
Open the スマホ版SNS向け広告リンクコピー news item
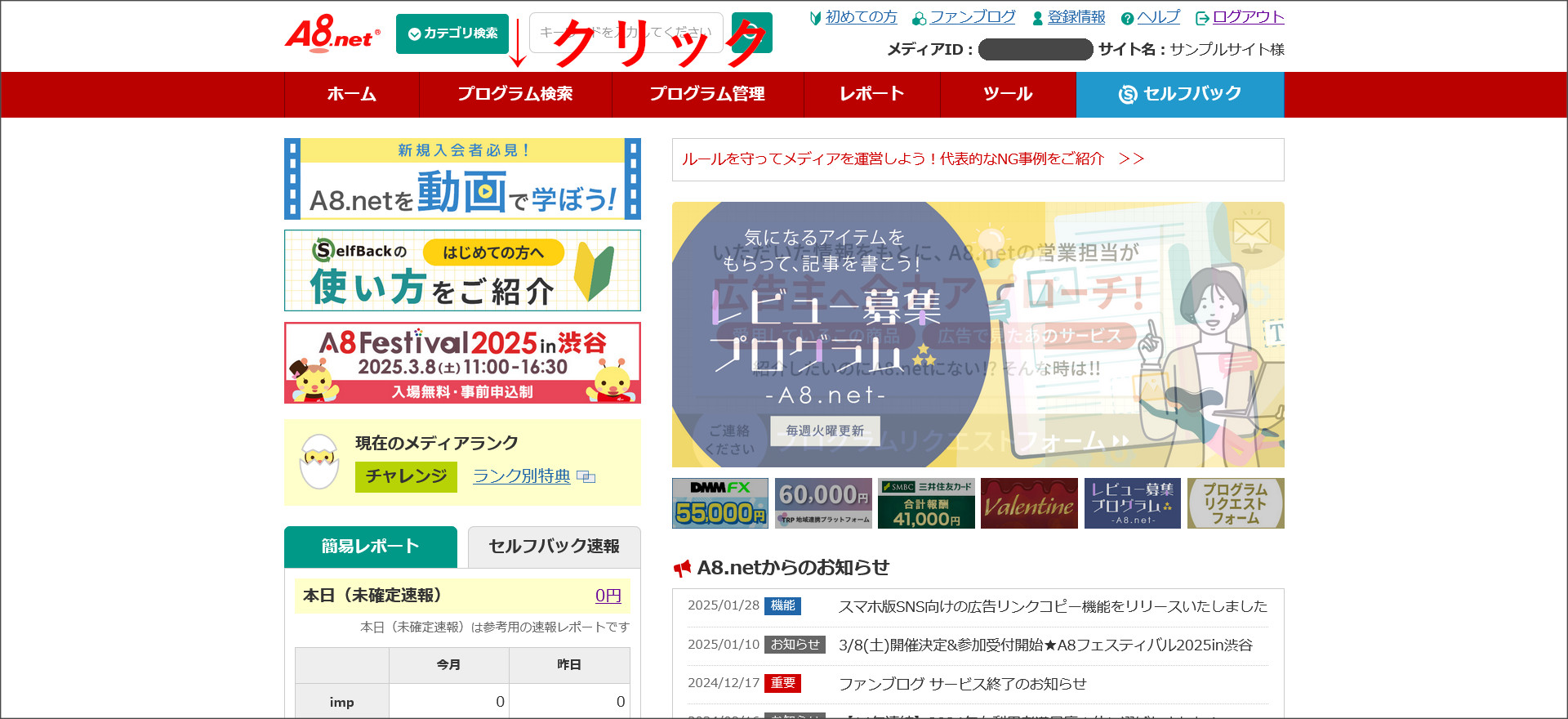[x=1053, y=606]
